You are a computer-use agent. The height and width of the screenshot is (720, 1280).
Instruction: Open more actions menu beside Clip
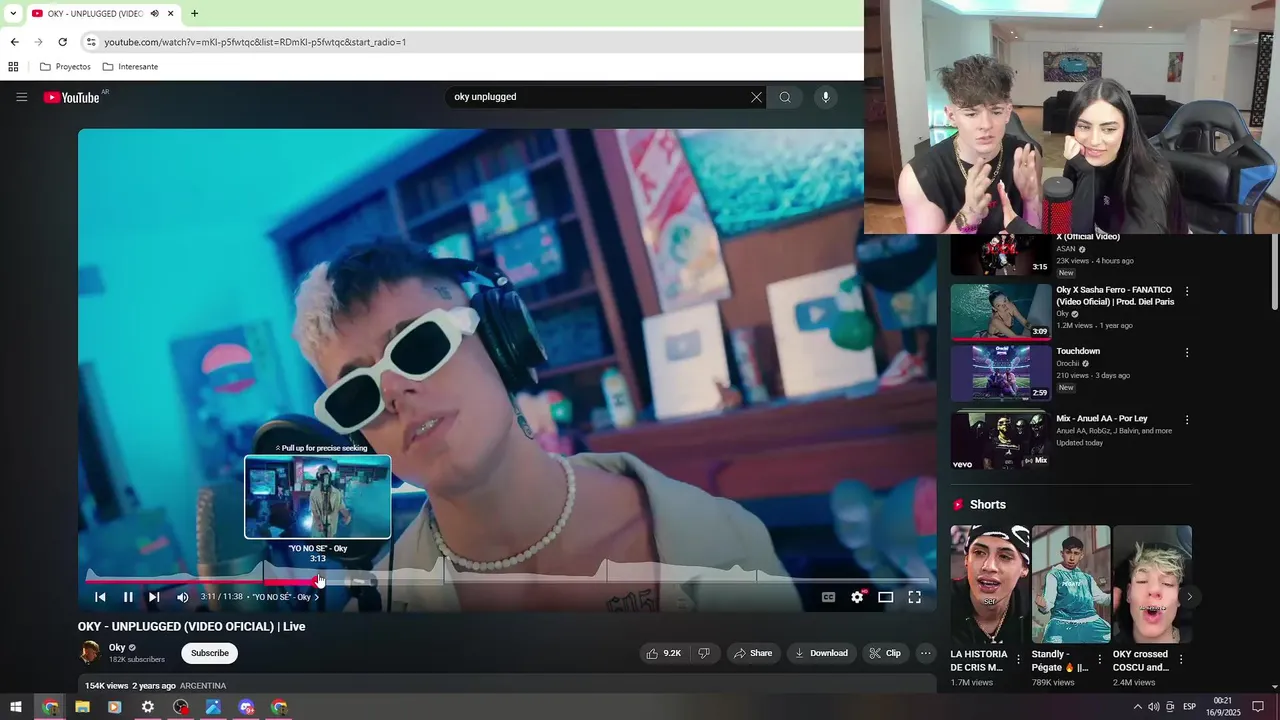pos(926,653)
